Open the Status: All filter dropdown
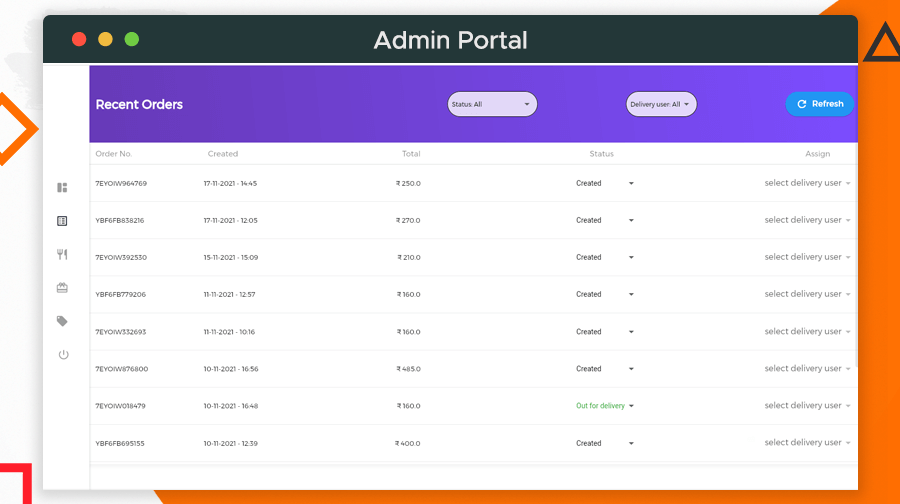The image size is (900, 504). 492,104
